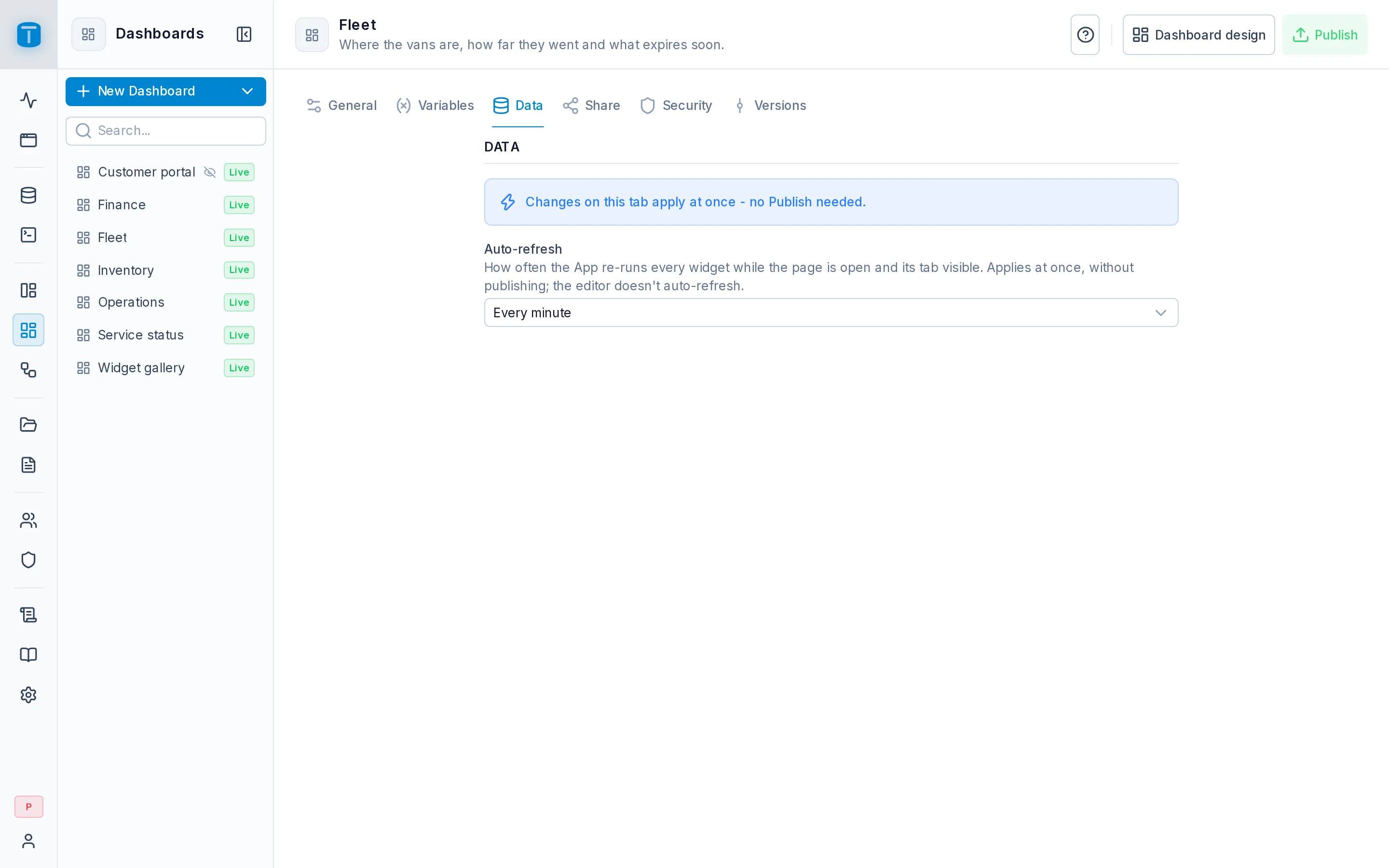Open the user profile icon
The height and width of the screenshot is (868, 1389).
[28, 841]
